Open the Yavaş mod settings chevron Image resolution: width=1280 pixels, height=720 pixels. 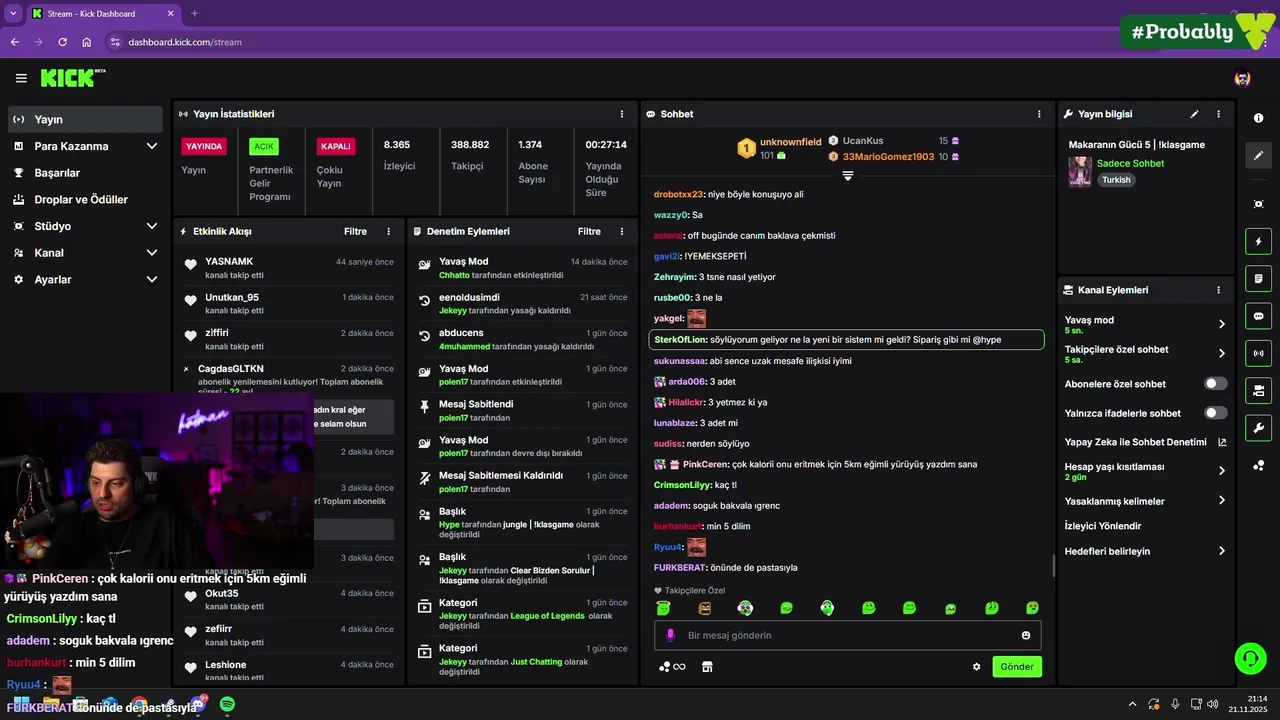pos(1222,324)
